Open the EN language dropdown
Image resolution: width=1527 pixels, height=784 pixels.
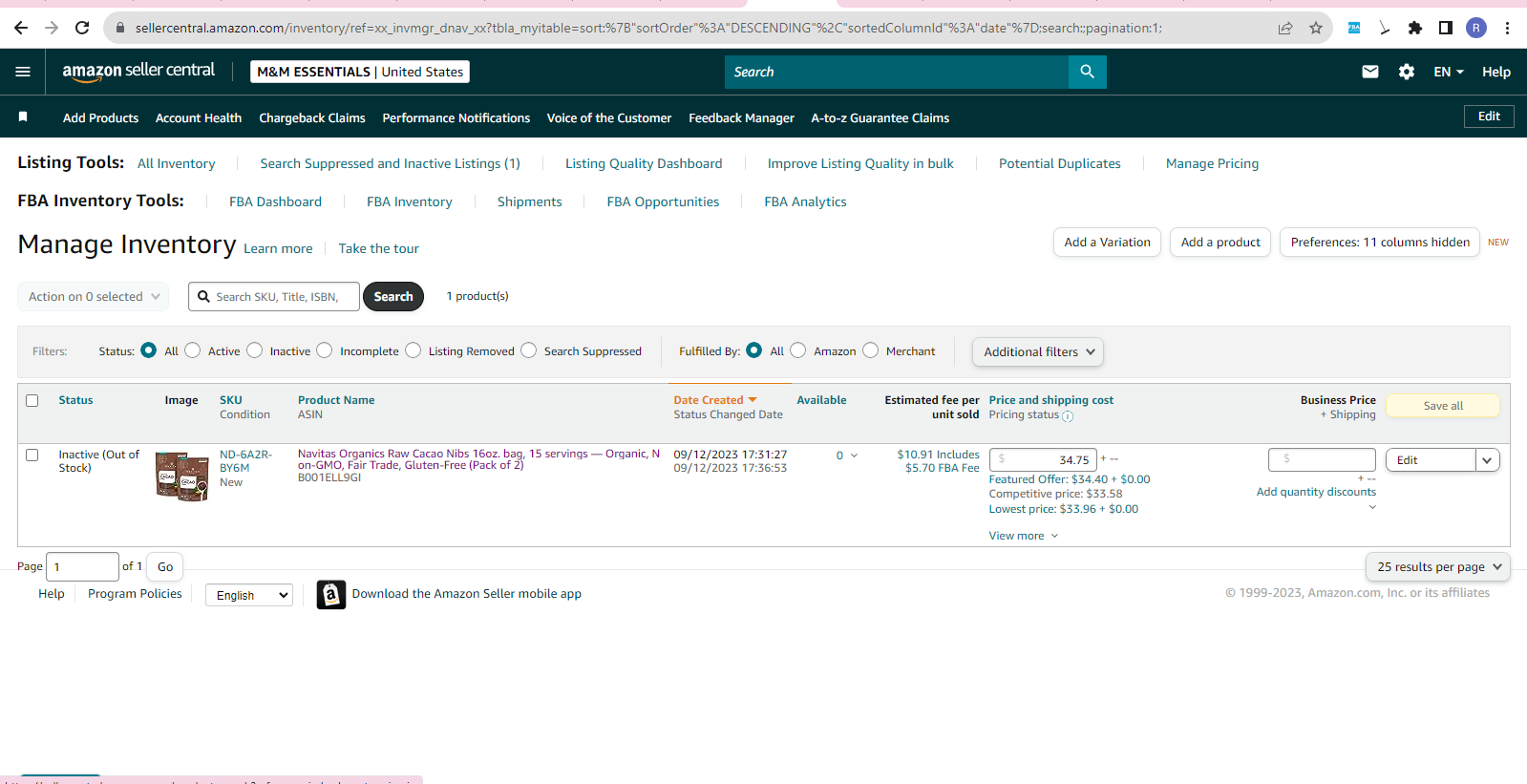pos(1449,72)
